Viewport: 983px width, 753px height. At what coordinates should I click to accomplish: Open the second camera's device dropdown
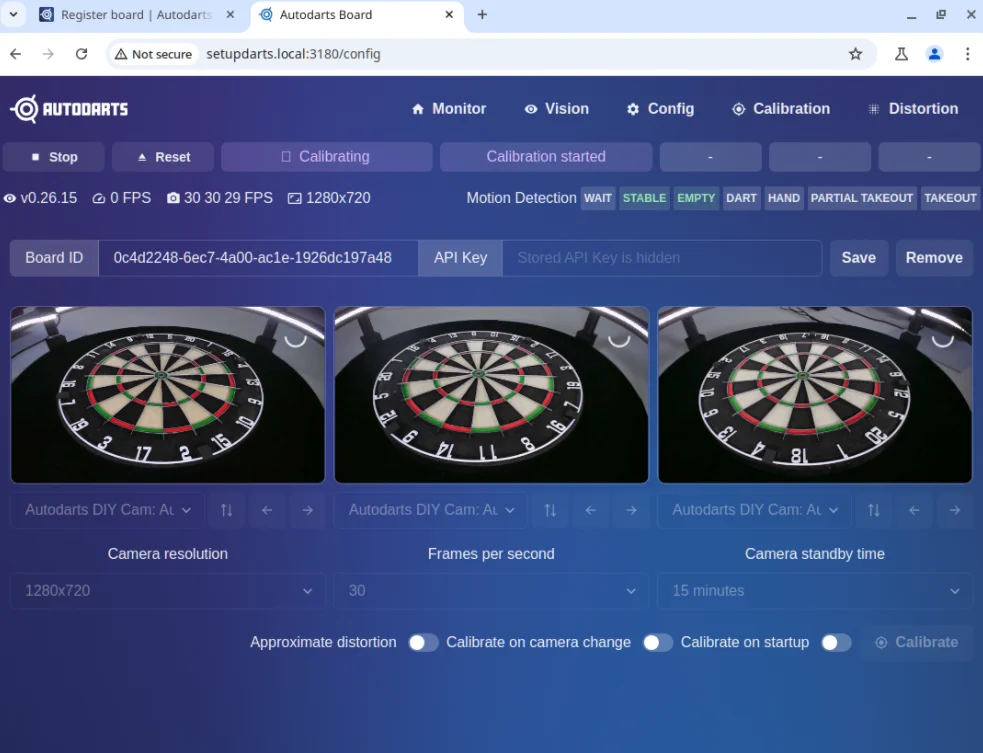point(431,510)
